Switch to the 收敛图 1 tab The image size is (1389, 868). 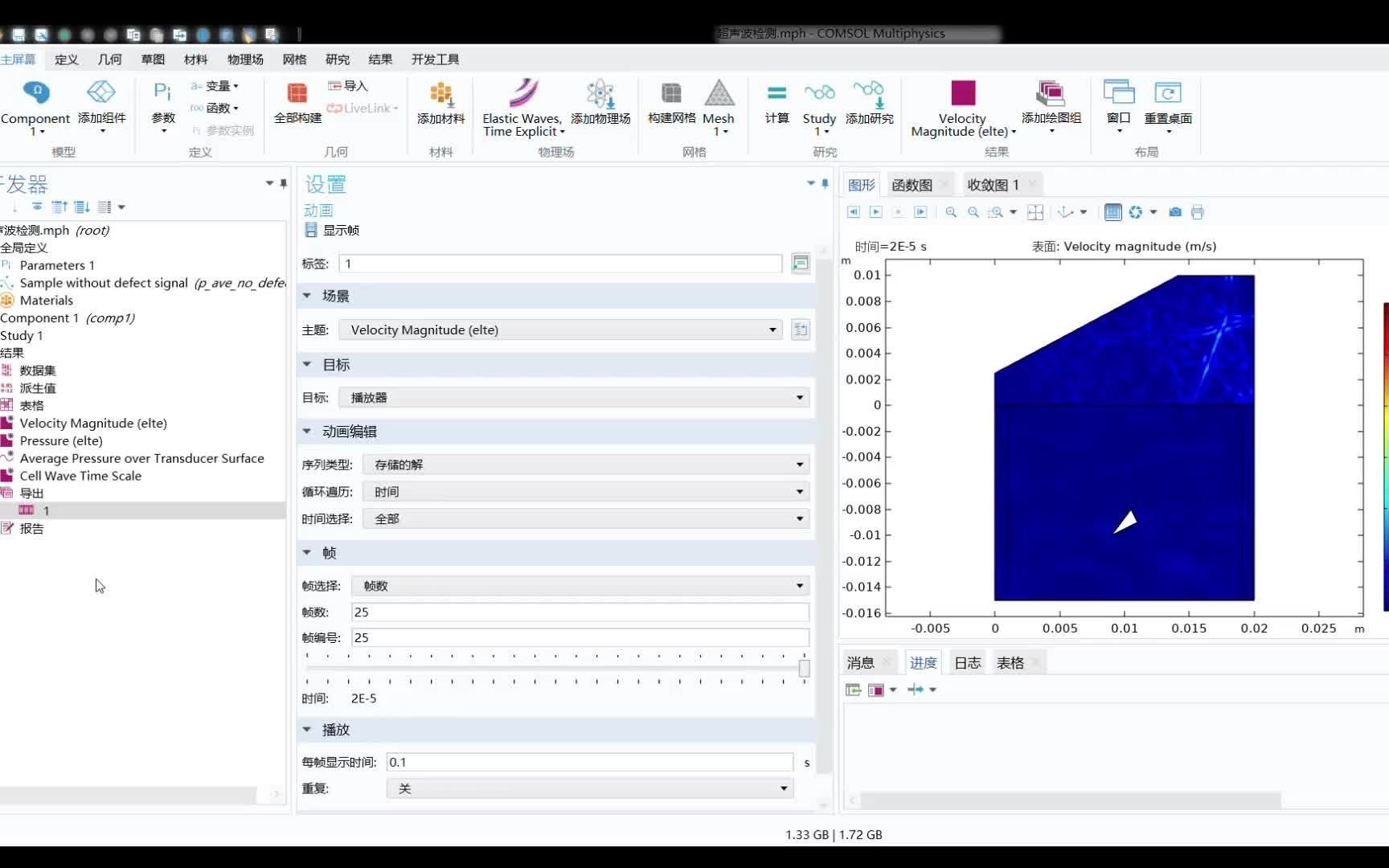(995, 184)
